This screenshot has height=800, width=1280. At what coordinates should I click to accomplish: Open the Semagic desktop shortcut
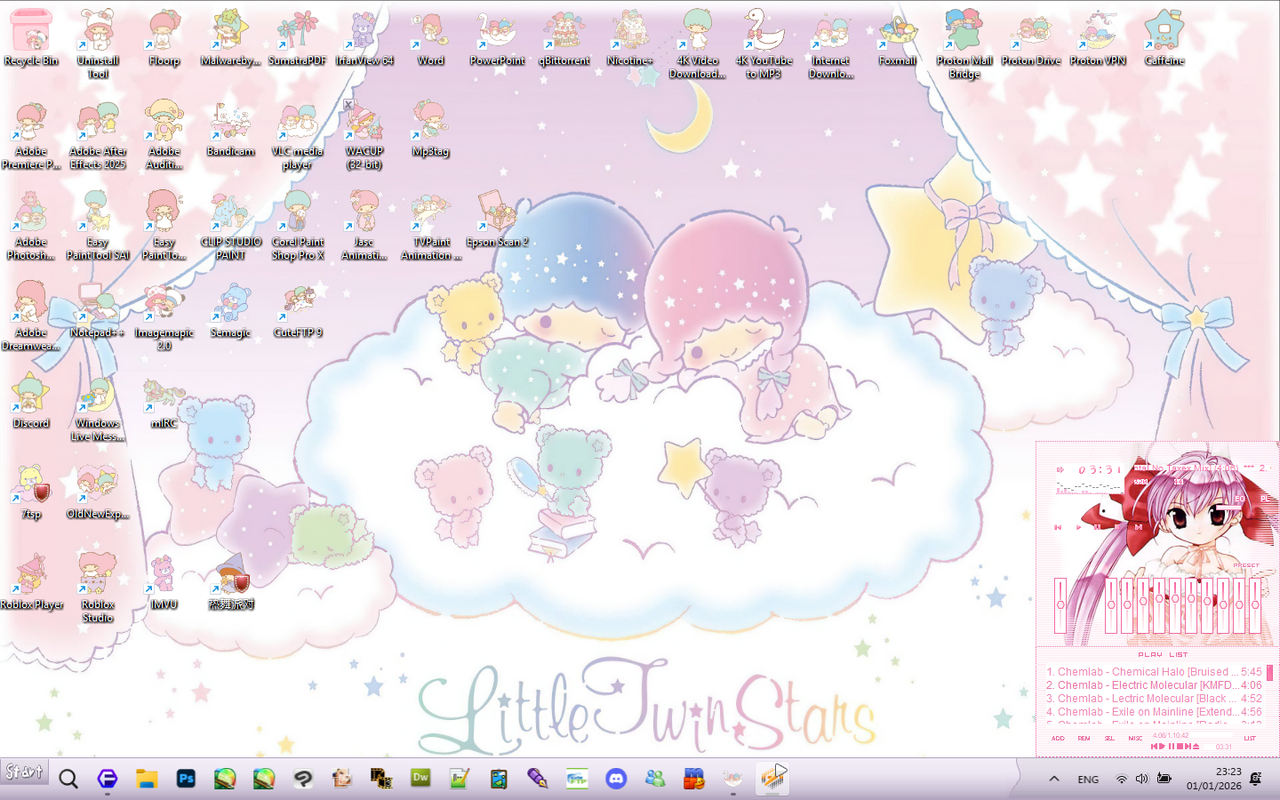point(230,311)
